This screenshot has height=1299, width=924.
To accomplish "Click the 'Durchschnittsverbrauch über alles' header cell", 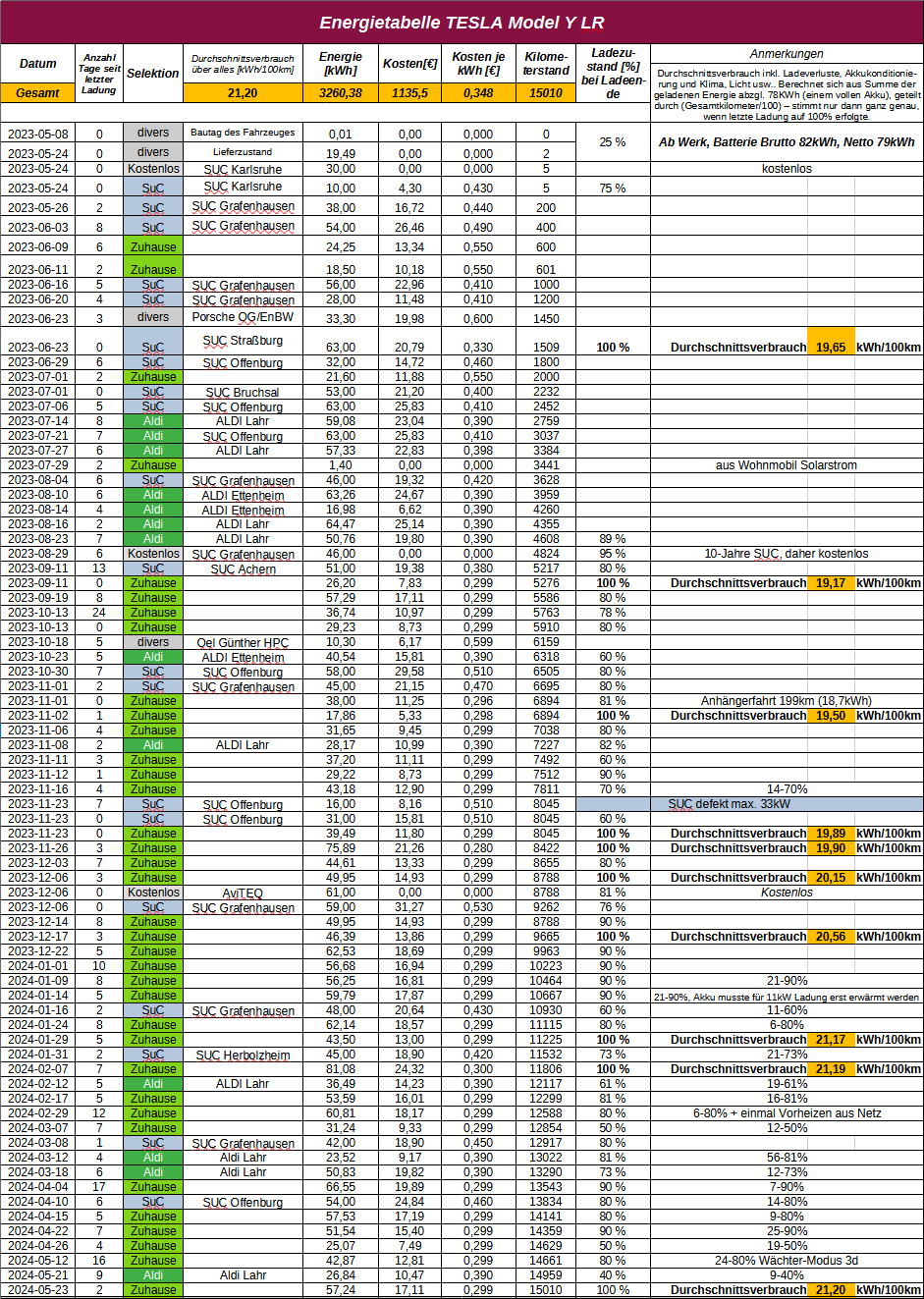I will (x=243, y=64).
